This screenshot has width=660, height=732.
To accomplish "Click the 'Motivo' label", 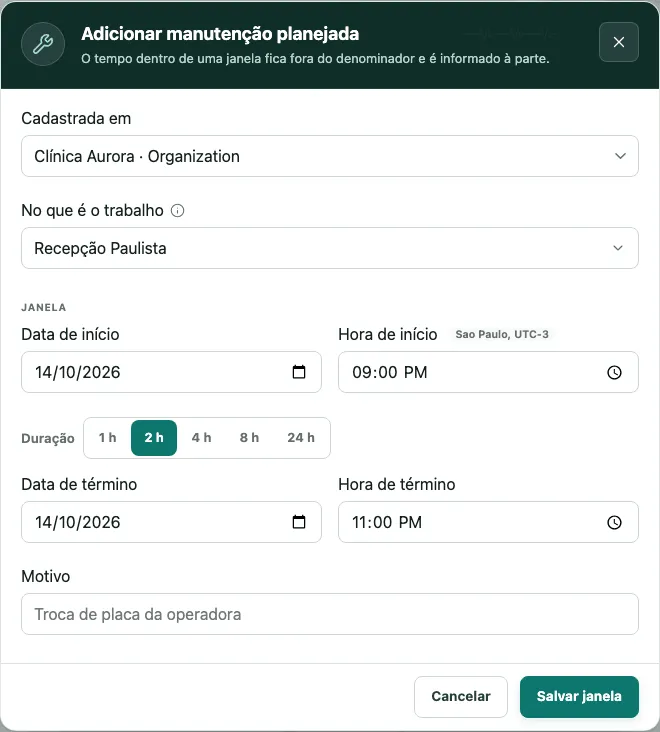I will [46, 576].
